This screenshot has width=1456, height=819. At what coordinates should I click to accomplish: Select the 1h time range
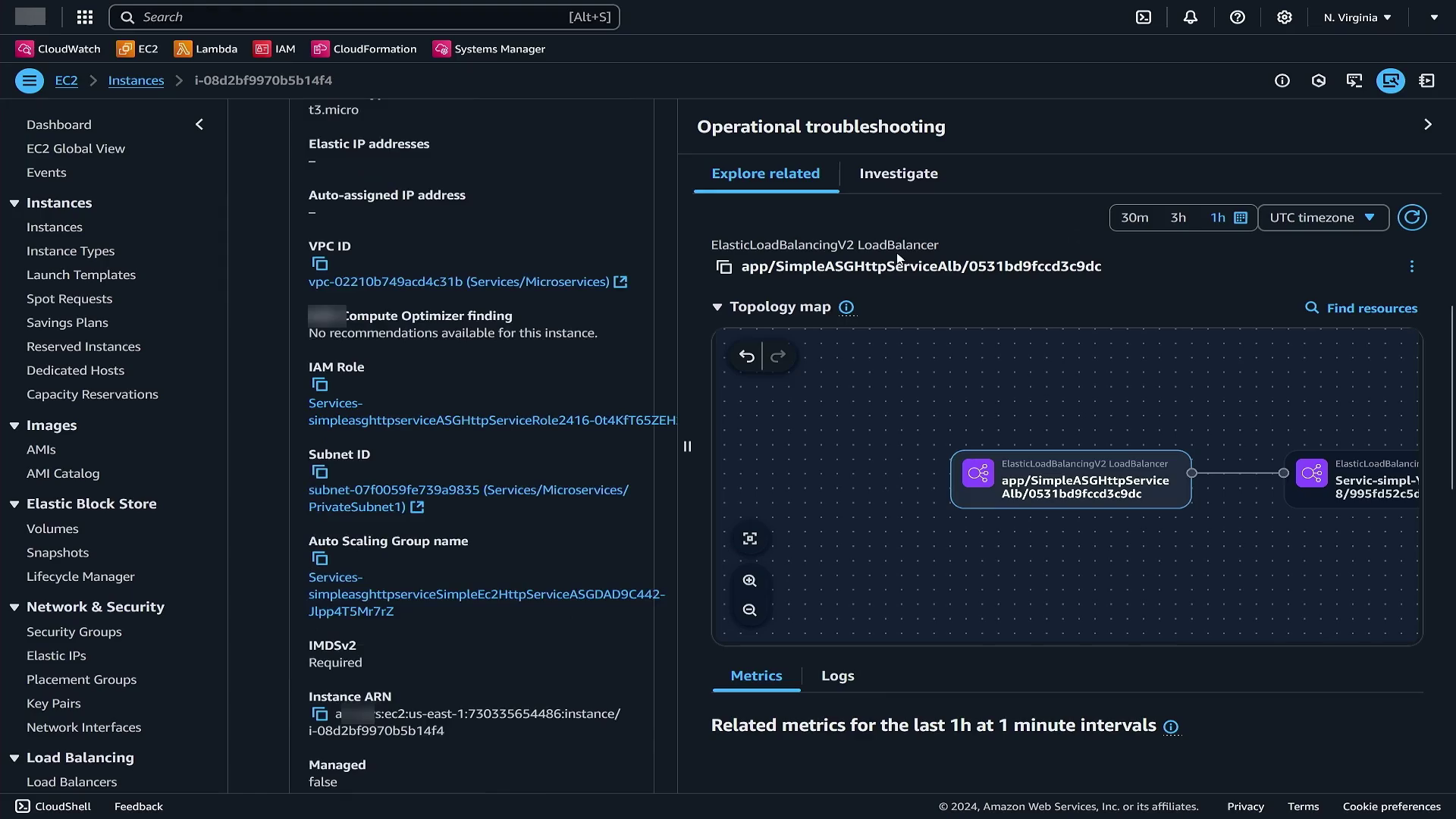click(1217, 218)
